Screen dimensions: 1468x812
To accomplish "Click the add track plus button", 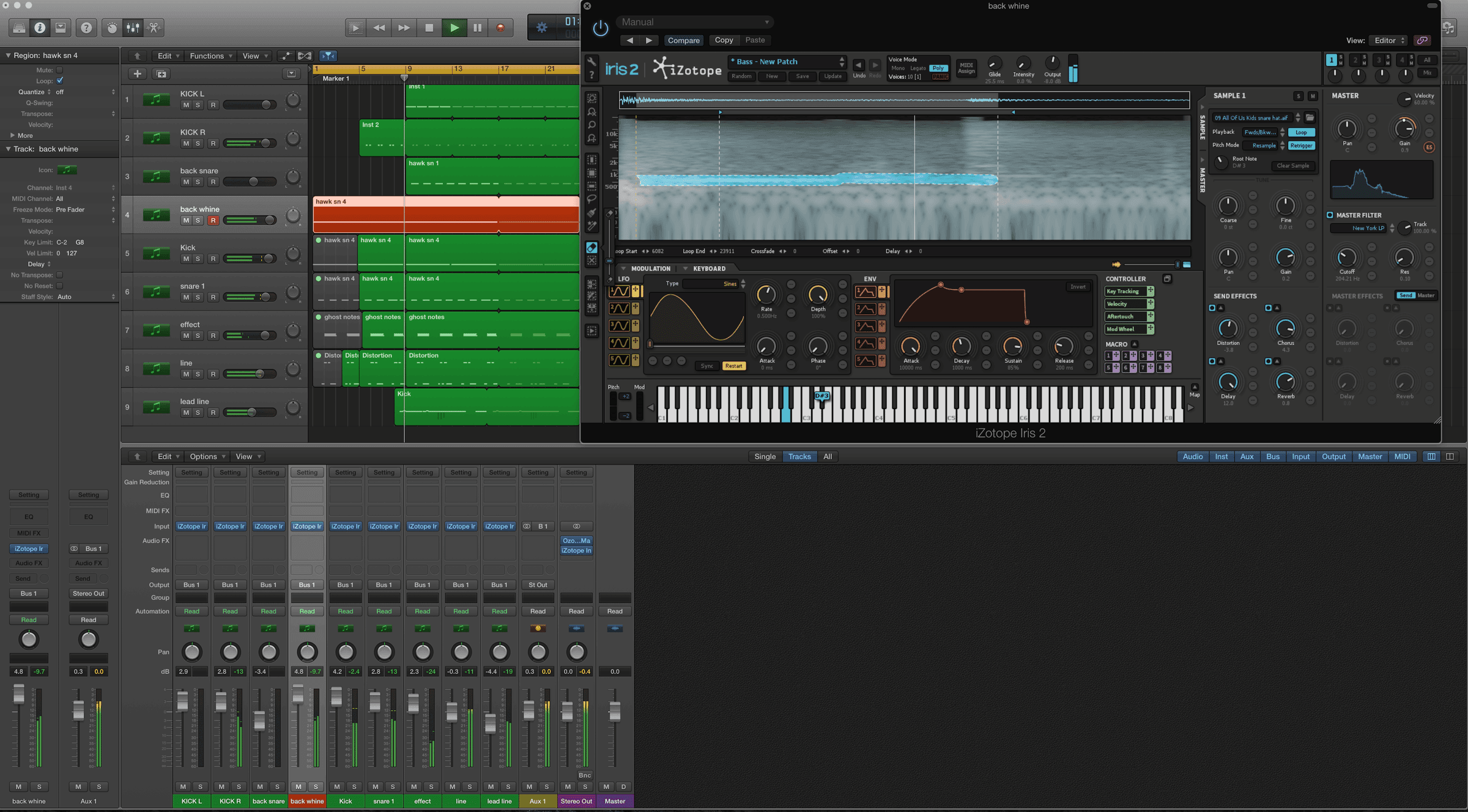I will coord(138,74).
